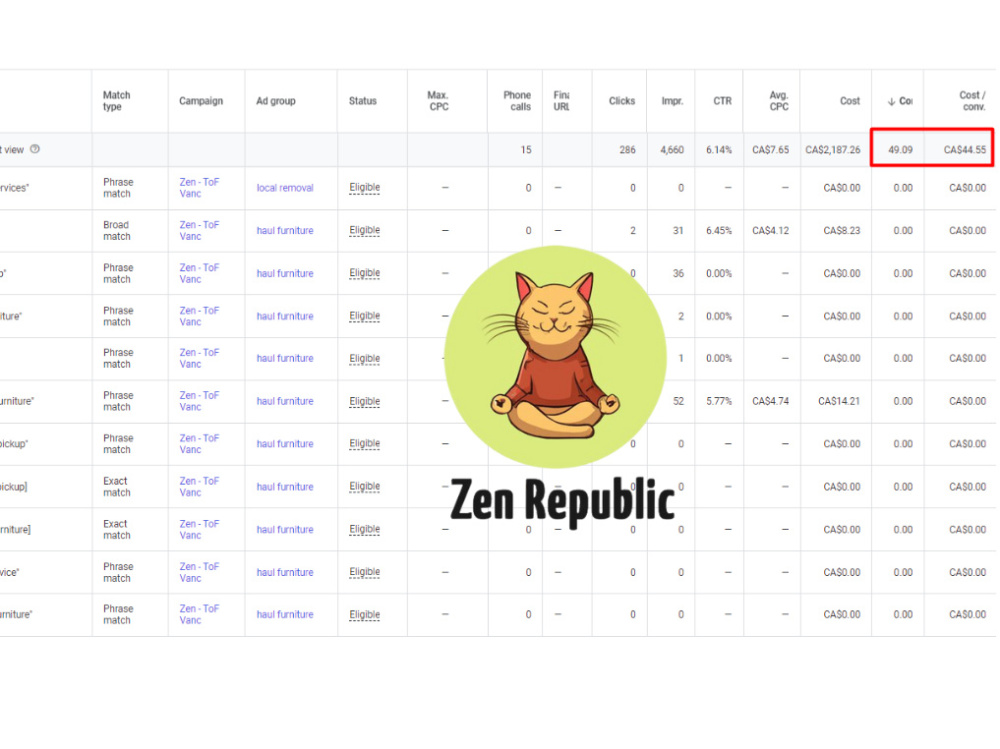Click Eligible status in Broad match row

point(365,230)
